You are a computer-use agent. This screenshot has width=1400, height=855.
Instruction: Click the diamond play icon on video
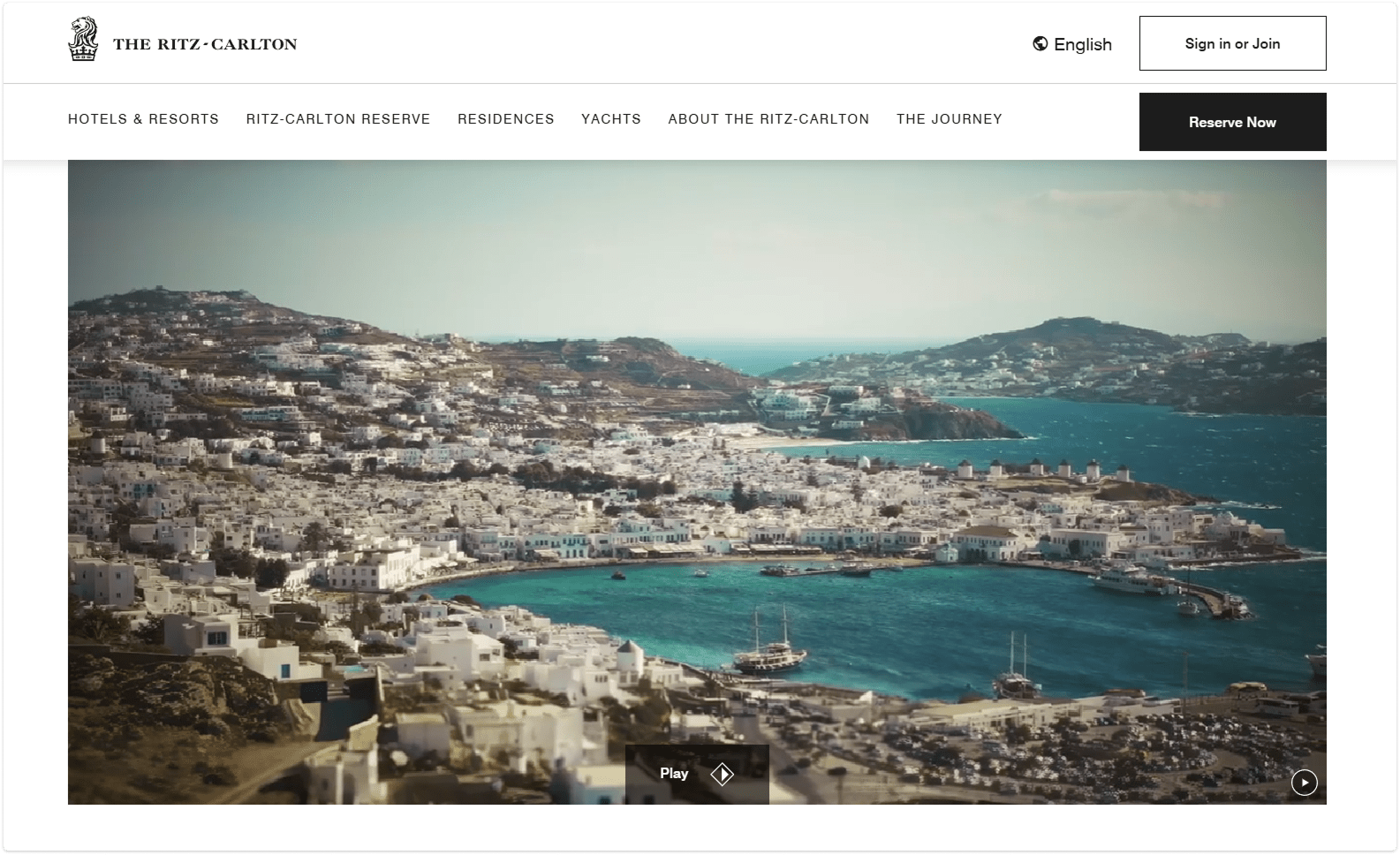(x=723, y=775)
